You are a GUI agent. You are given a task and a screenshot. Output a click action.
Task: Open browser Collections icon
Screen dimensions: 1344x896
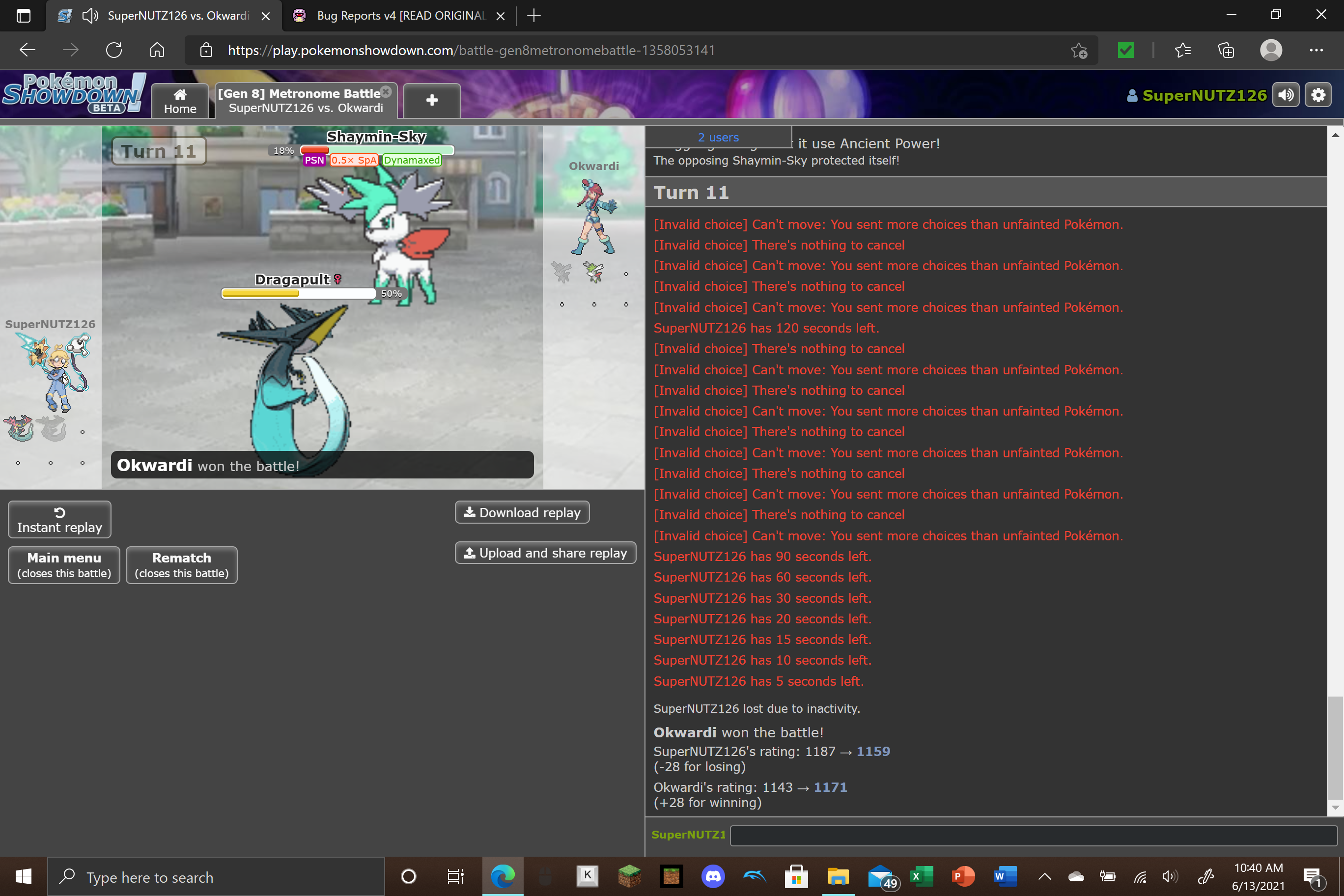[1225, 50]
